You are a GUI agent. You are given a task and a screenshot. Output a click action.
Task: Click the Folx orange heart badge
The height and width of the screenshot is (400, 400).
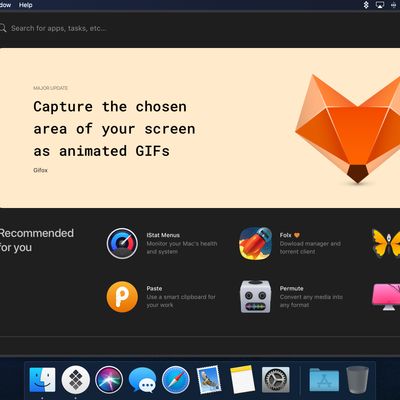[x=297, y=235]
